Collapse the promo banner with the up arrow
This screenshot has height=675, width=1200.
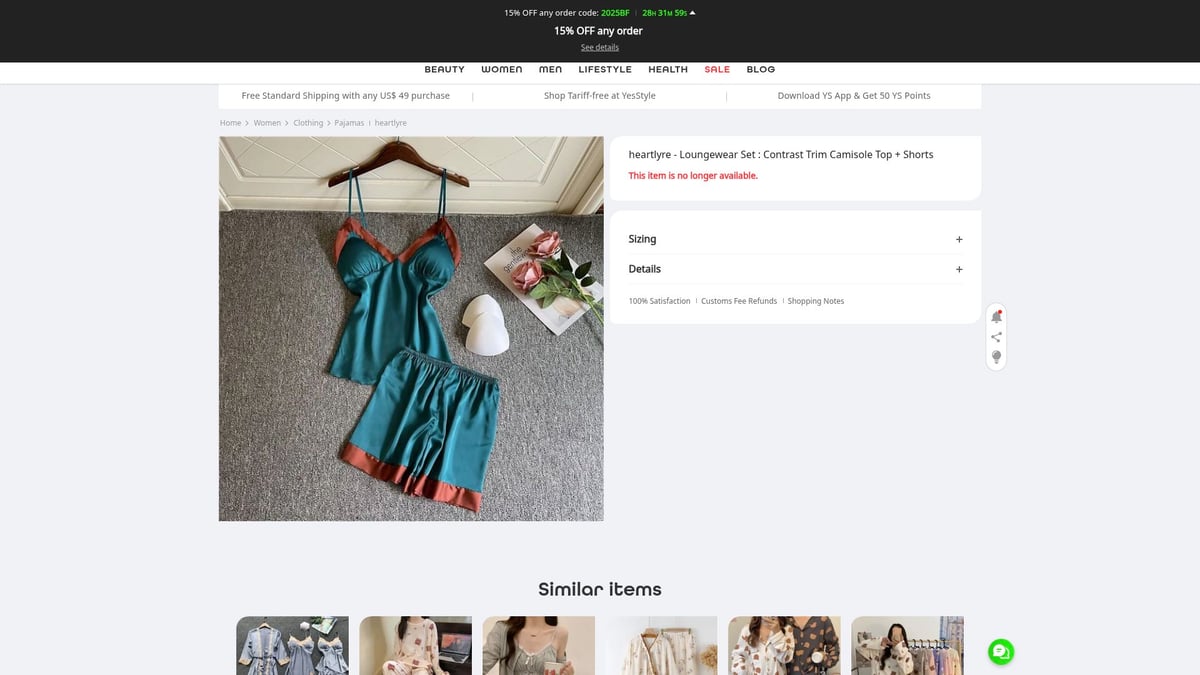click(693, 13)
